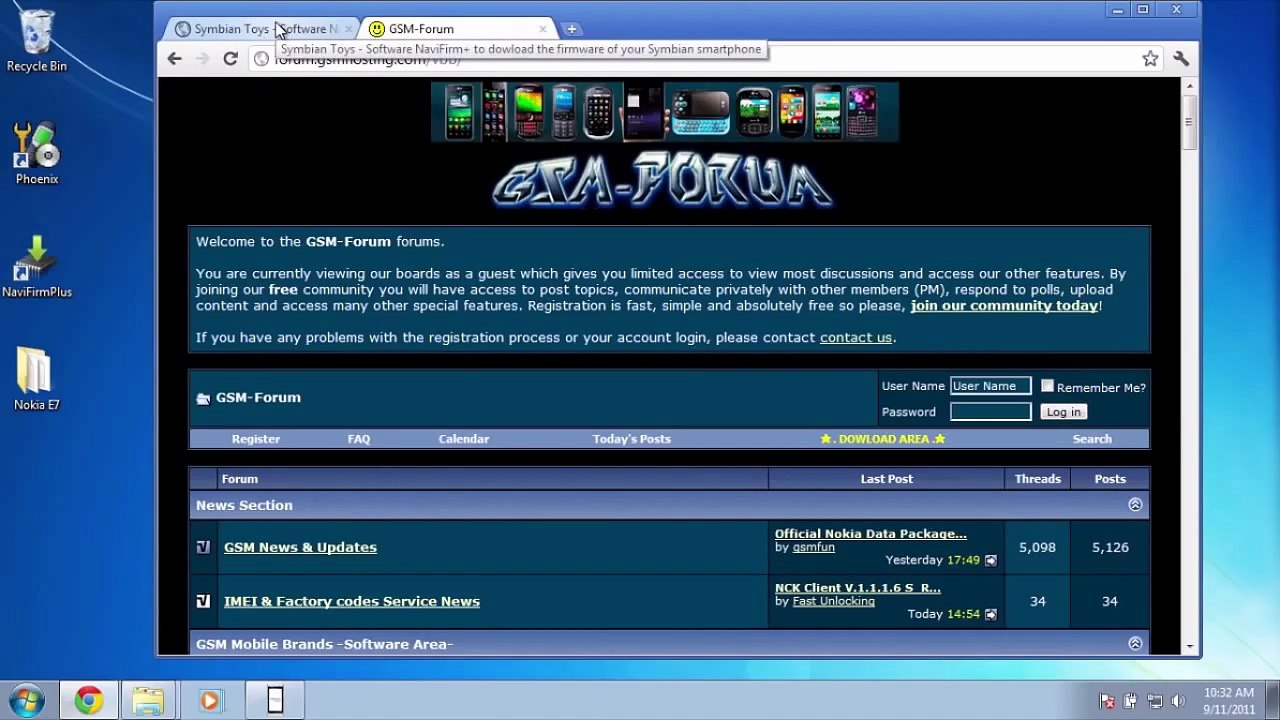Click the Last Post column header
Image resolution: width=1280 pixels, height=720 pixels.
(x=887, y=479)
